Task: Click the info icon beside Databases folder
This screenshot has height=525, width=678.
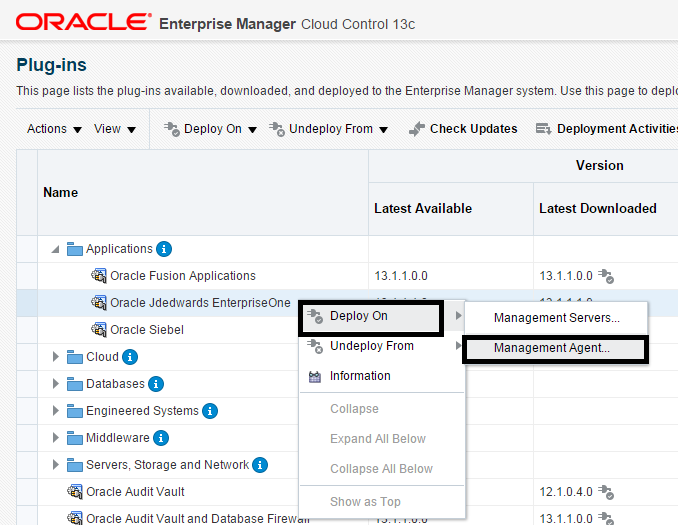Action: (x=156, y=384)
